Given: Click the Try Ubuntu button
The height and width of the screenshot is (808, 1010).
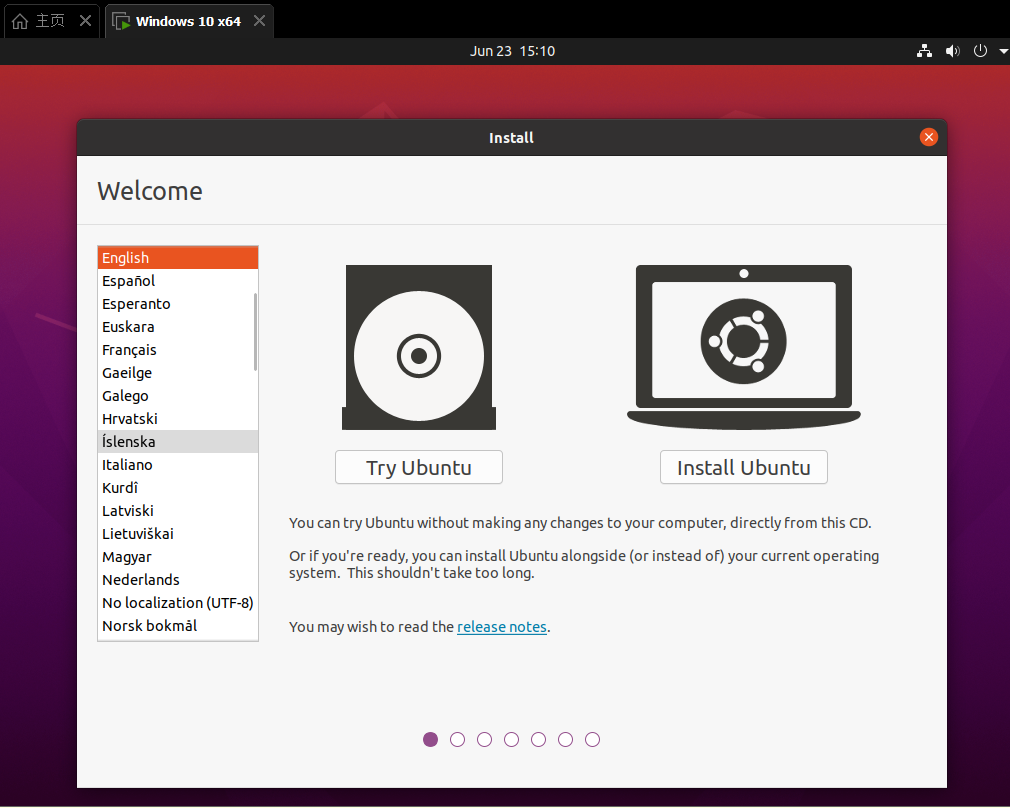Looking at the screenshot, I should [x=419, y=467].
